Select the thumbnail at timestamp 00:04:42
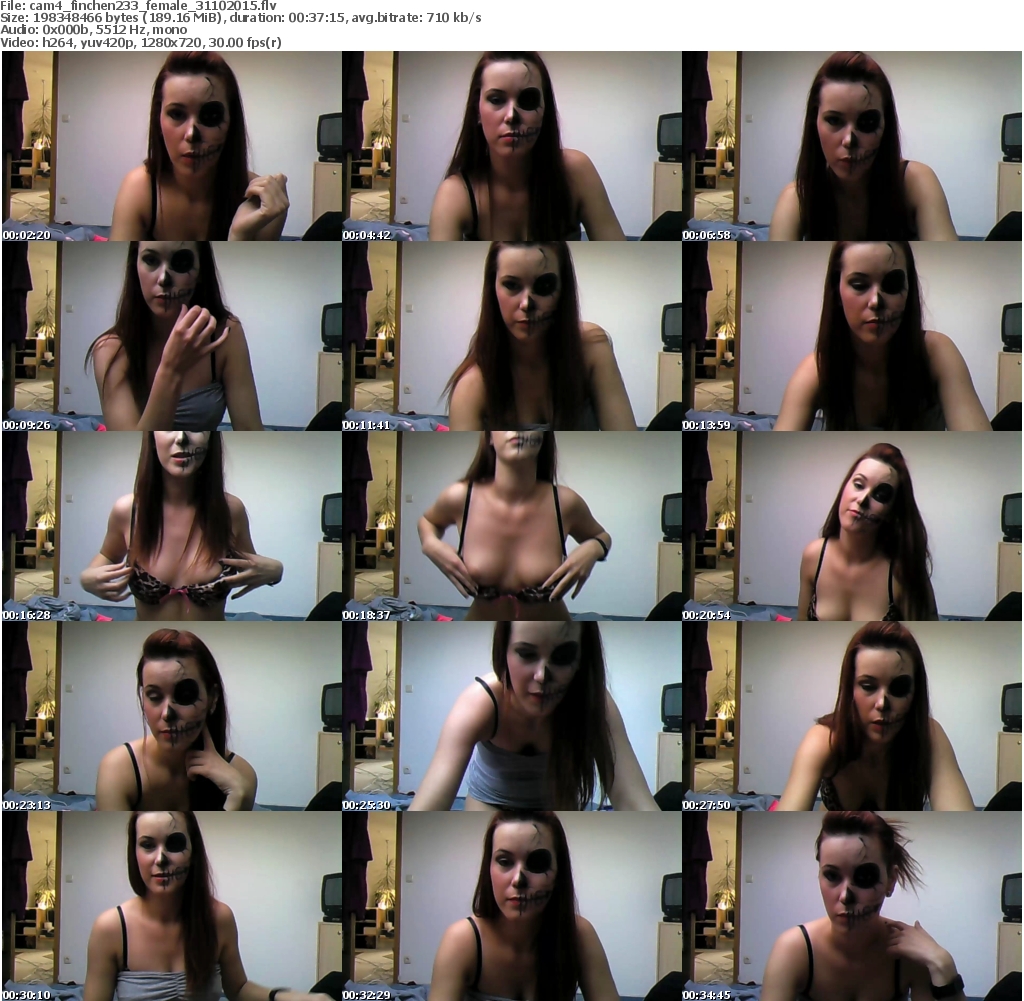 point(512,146)
